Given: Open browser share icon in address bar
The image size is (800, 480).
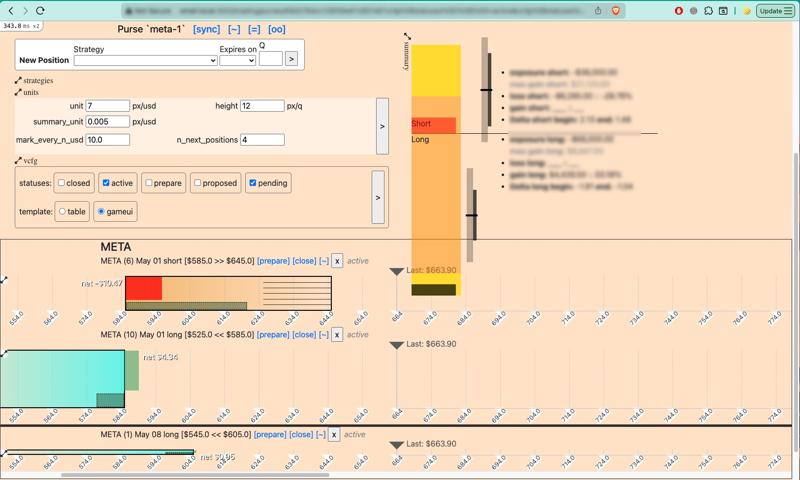Looking at the screenshot, I should click(598, 10).
